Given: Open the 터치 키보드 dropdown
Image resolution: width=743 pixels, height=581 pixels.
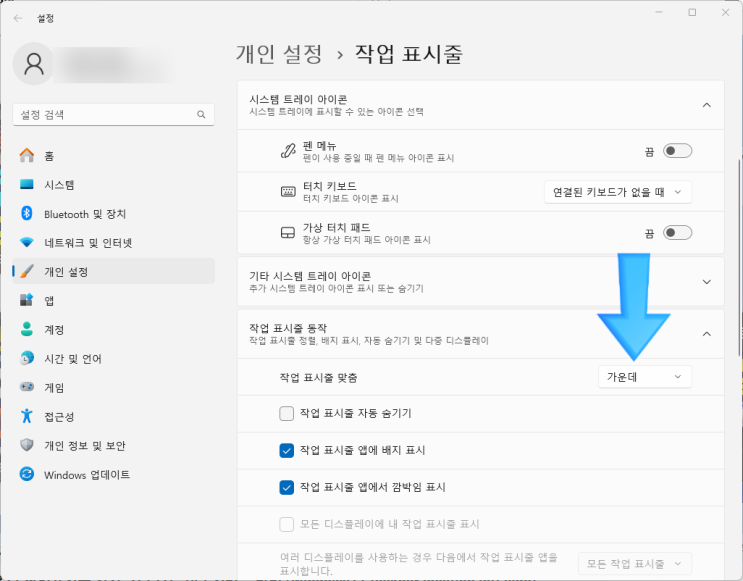Looking at the screenshot, I should click(x=618, y=192).
